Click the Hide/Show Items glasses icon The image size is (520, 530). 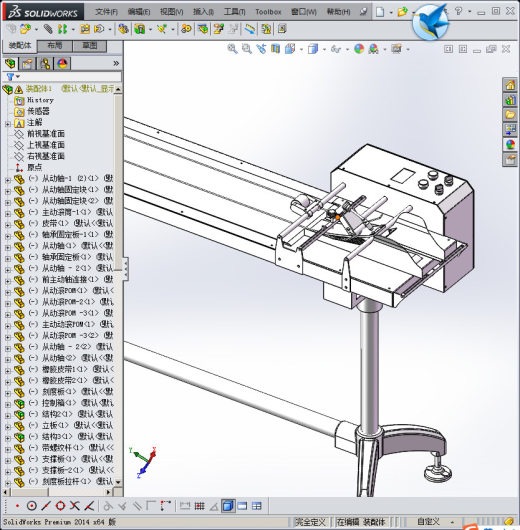coord(335,49)
